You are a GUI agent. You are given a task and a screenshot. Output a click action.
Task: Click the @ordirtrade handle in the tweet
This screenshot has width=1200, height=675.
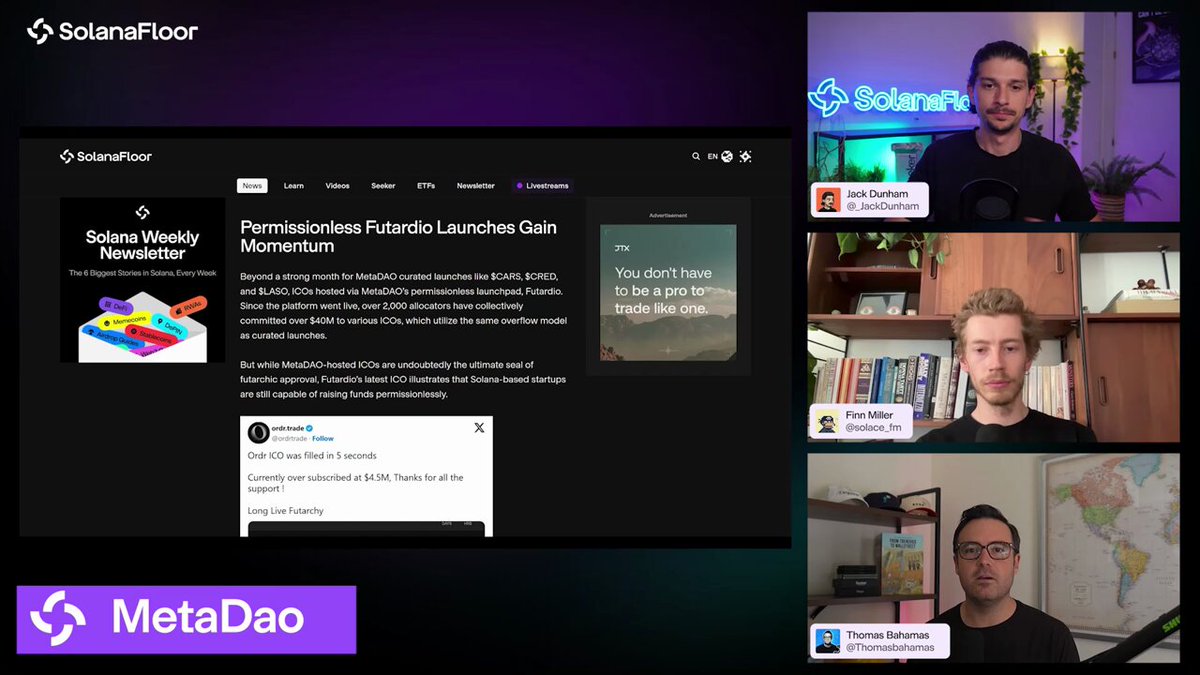[289, 439]
